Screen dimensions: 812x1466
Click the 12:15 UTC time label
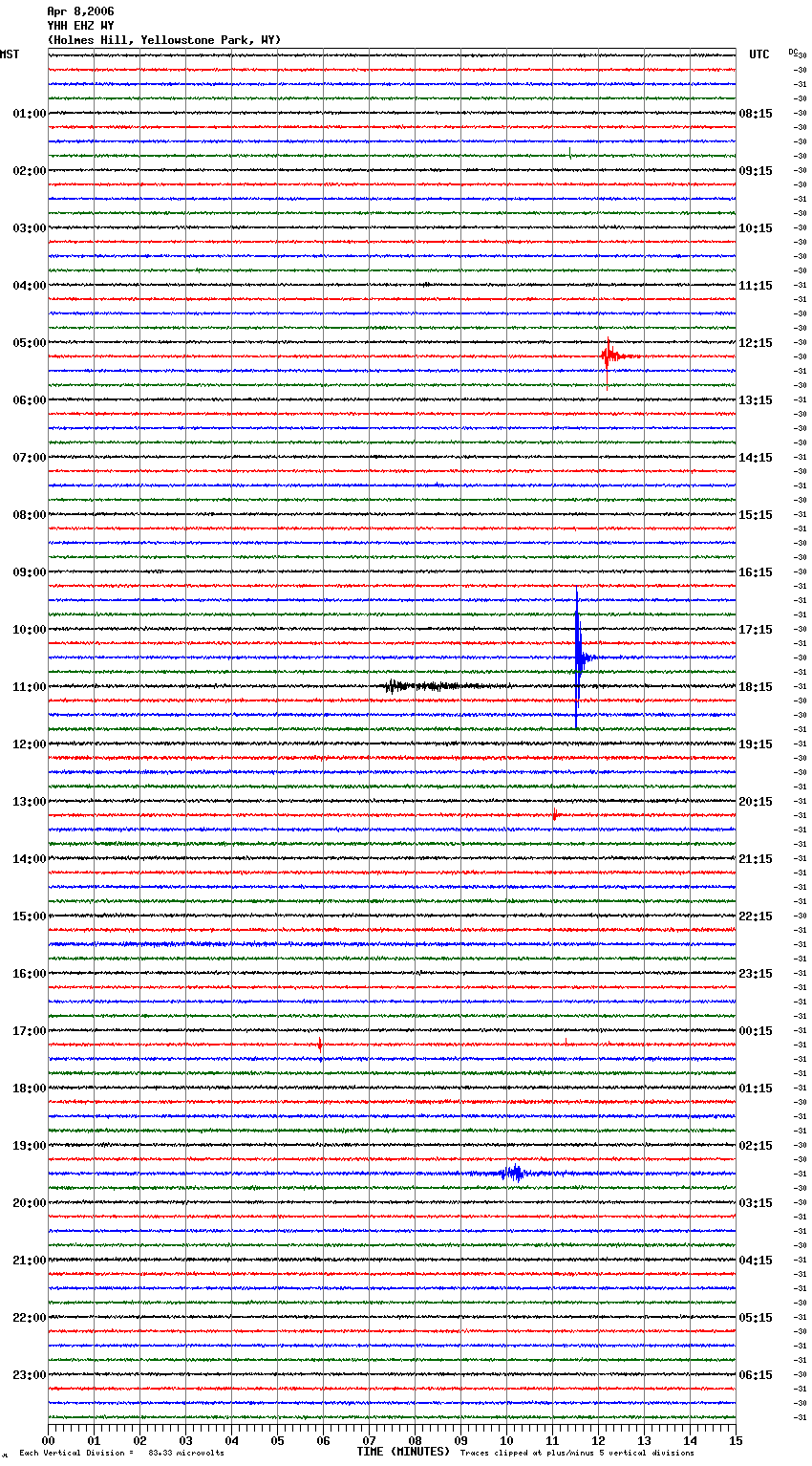pos(756,343)
